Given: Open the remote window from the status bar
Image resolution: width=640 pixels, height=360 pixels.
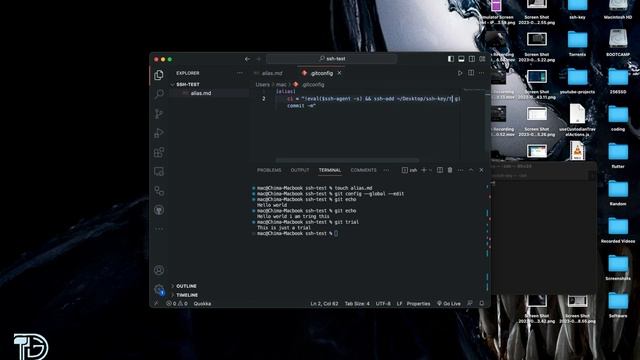Looking at the screenshot, I should (x=156, y=304).
